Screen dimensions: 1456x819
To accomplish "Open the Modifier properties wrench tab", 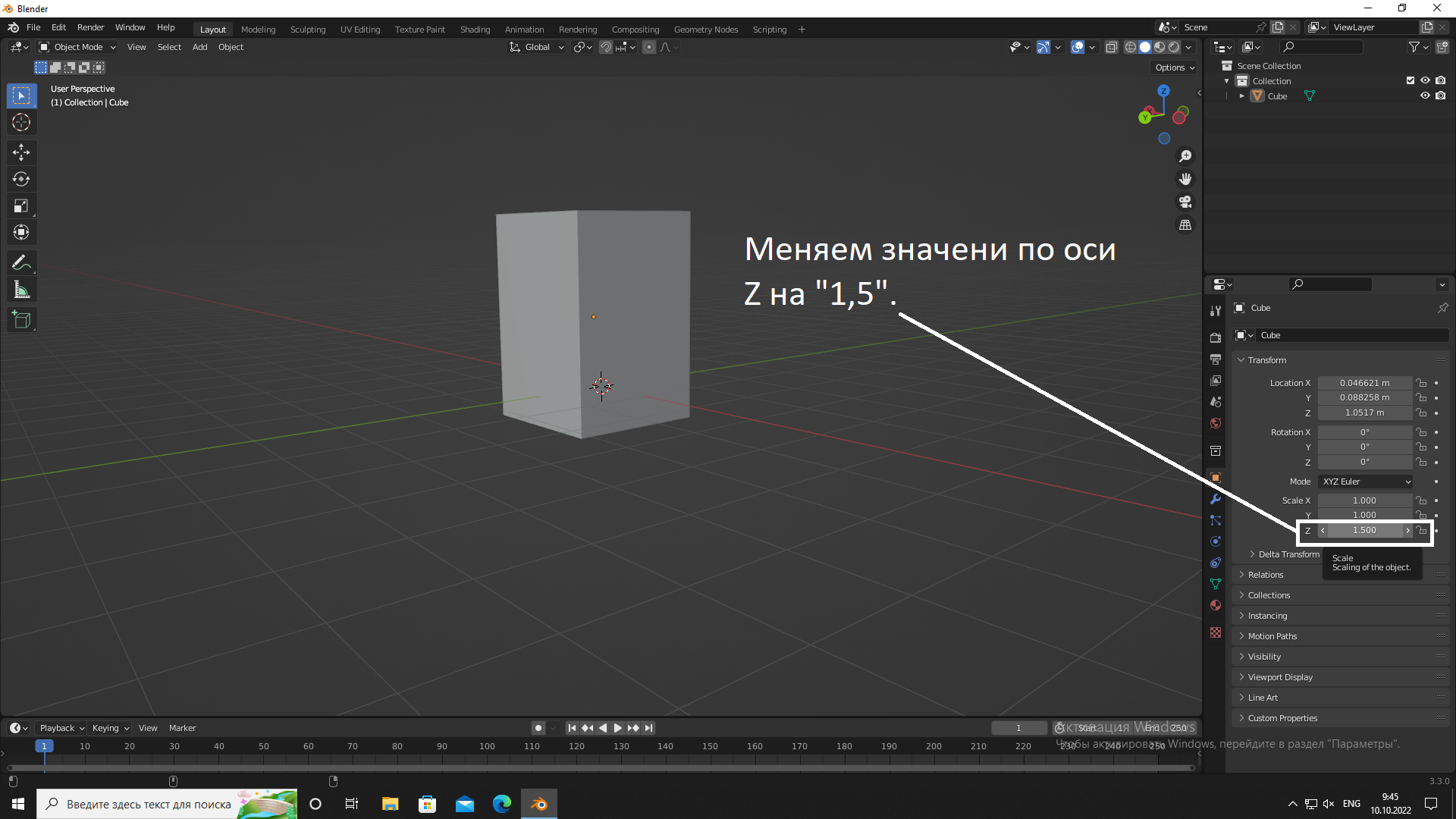I will [x=1216, y=499].
